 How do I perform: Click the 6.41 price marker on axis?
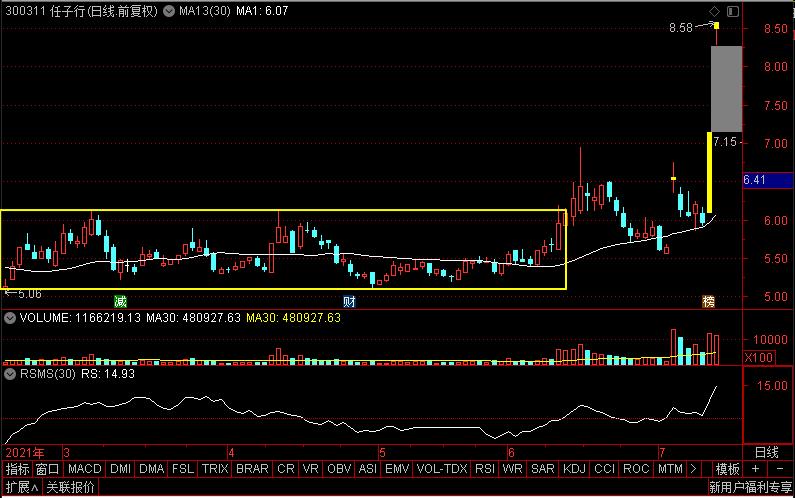pyautogui.click(x=767, y=180)
